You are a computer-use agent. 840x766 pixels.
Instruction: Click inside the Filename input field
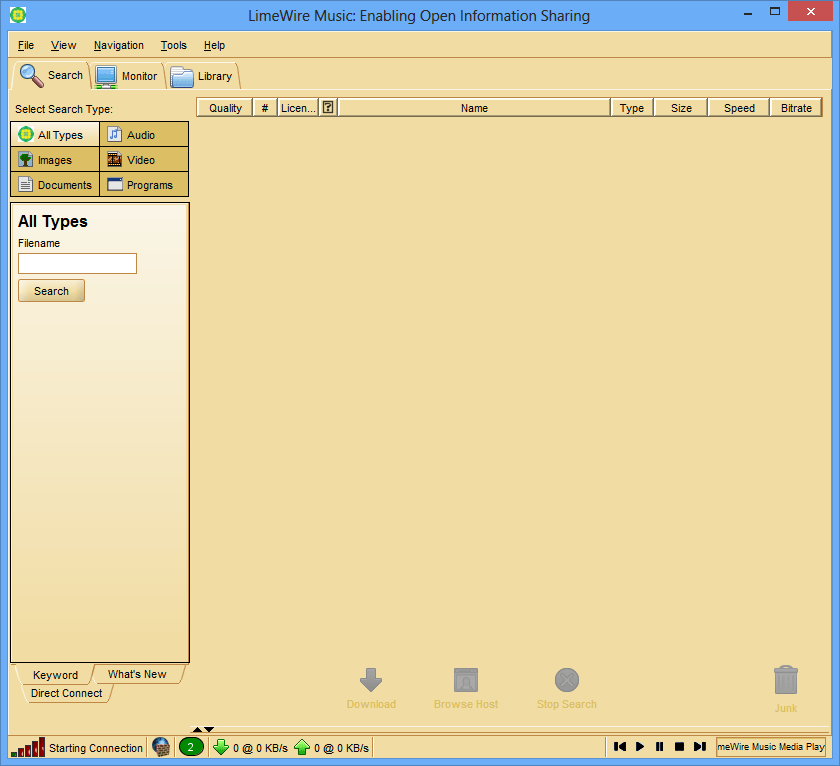tap(77, 263)
